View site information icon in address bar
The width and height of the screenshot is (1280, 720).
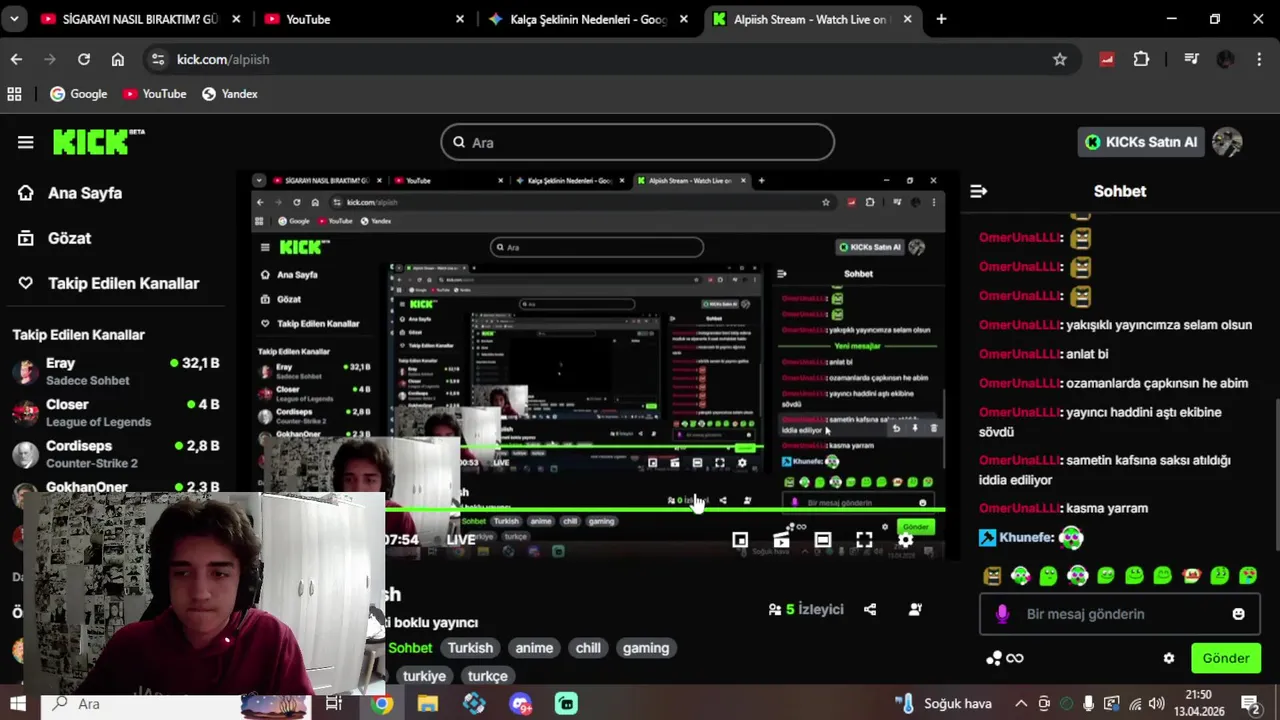[158, 59]
